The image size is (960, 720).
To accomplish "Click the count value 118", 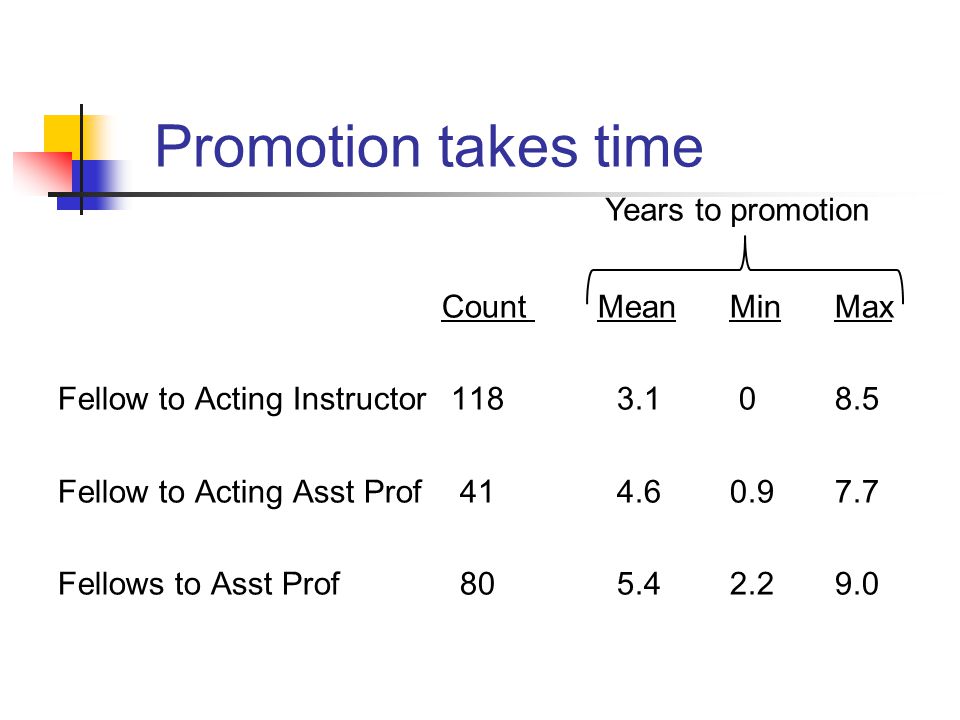I will pos(478,399).
